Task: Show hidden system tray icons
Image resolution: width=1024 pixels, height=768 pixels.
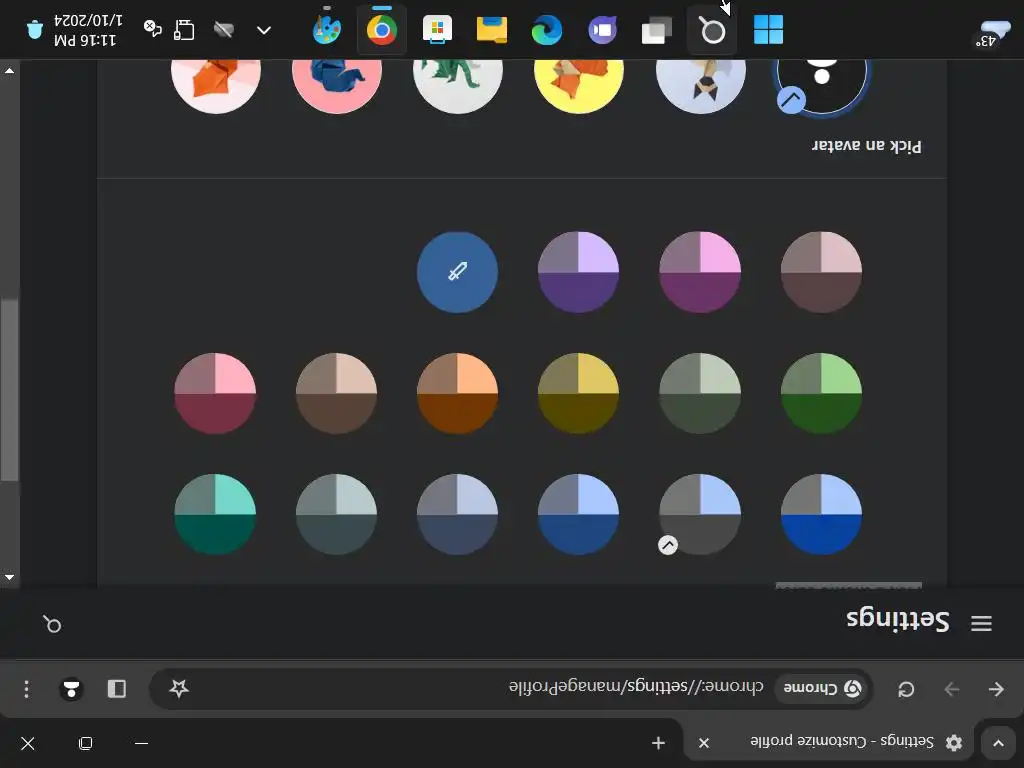Action: [x=264, y=30]
